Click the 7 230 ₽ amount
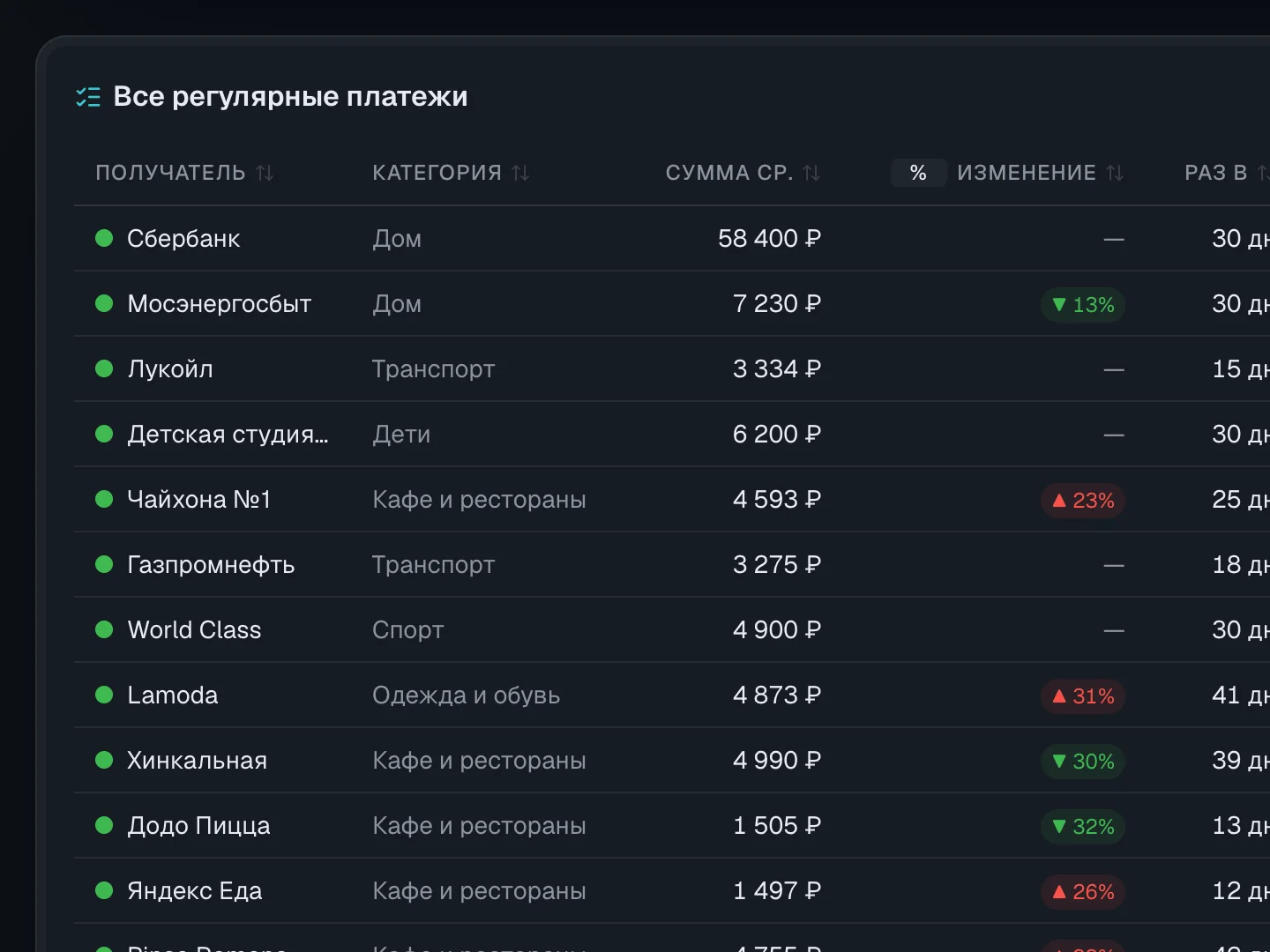Image resolution: width=1270 pixels, height=952 pixels. [x=777, y=303]
